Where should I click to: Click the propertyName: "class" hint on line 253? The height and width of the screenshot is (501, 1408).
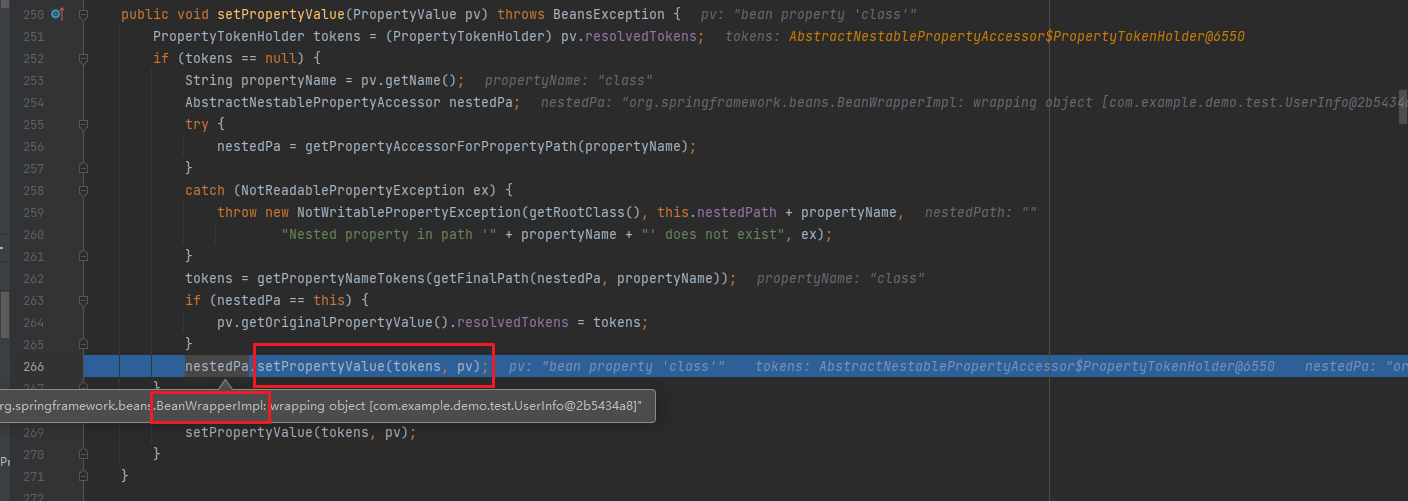pos(569,81)
